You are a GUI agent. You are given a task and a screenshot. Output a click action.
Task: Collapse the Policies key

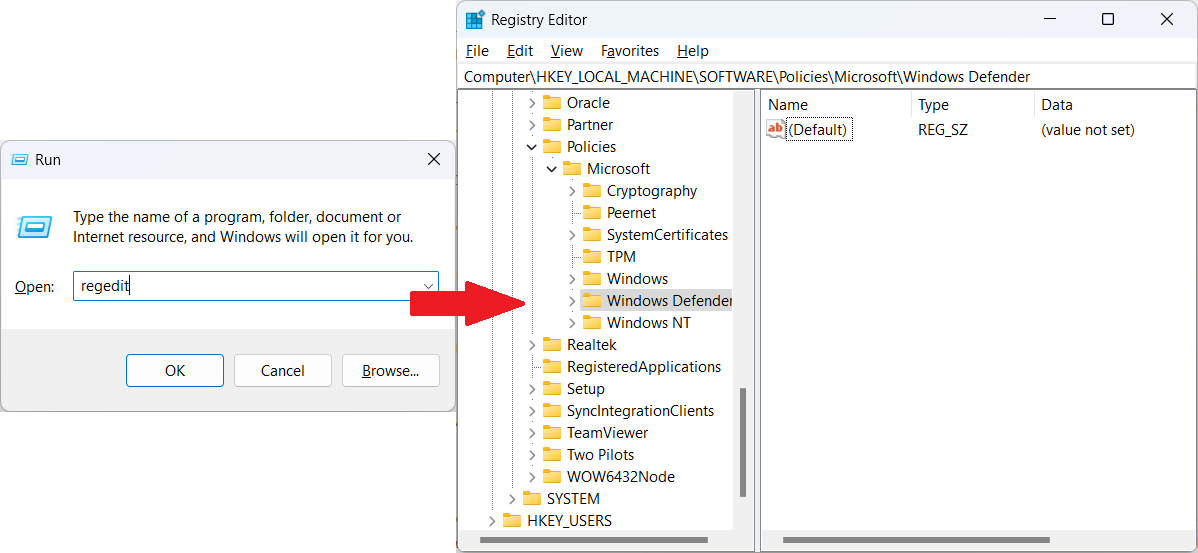(x=533, y=147)
